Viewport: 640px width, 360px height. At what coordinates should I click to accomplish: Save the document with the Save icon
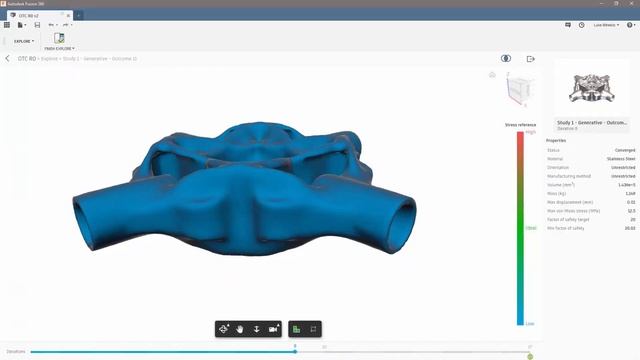[x=37, y=25]
